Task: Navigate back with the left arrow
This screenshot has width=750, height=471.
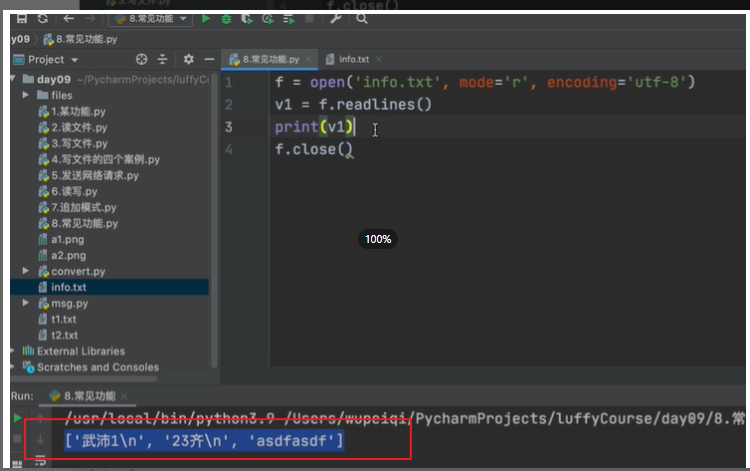Action: (68, 19)
